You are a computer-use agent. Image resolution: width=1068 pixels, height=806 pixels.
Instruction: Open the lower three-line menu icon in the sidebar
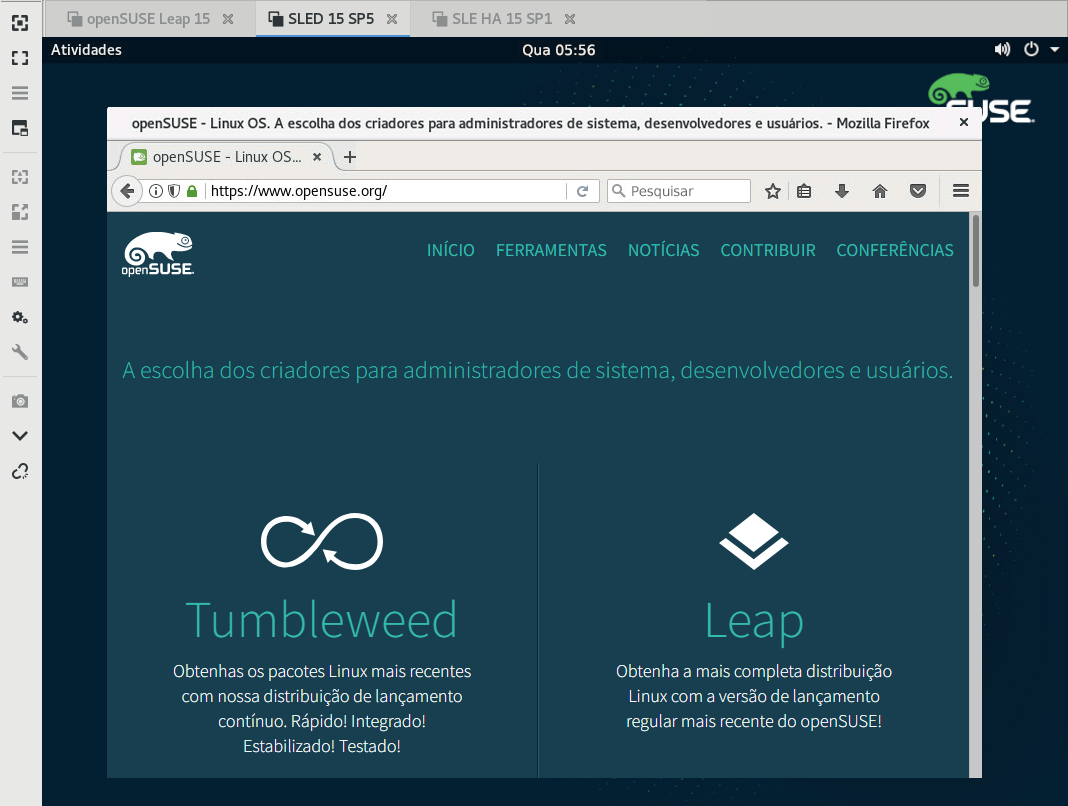tap(20, 247)
